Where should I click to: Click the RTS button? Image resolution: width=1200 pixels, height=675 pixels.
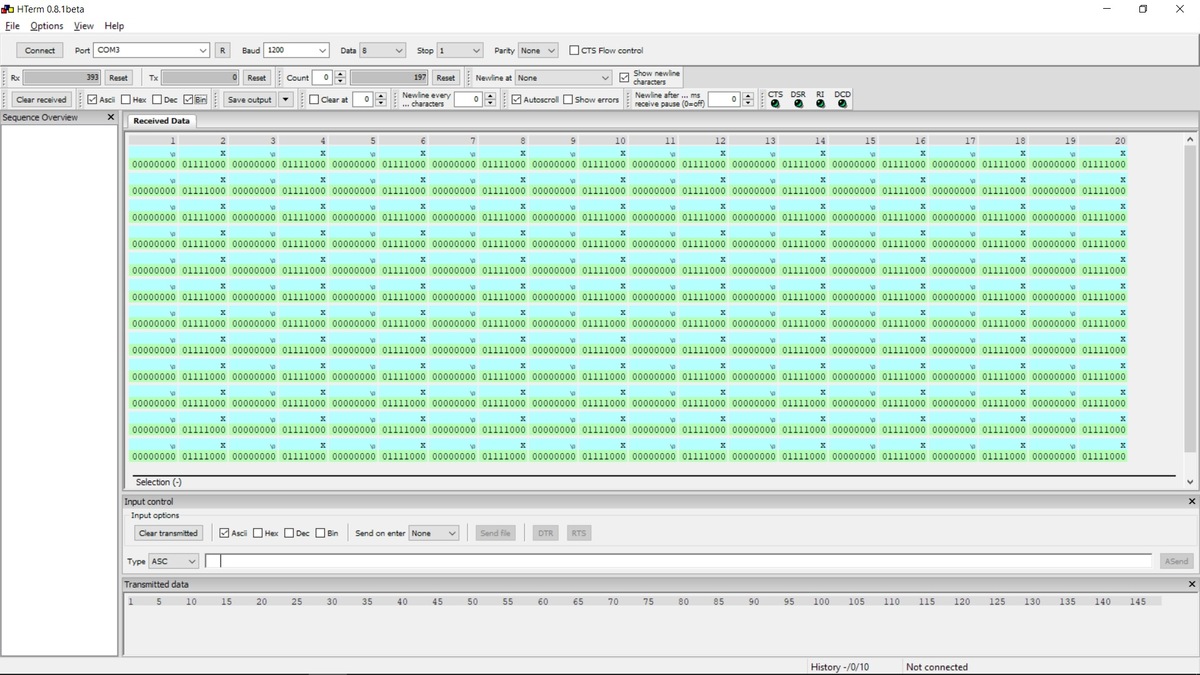[x=578, y=533]
